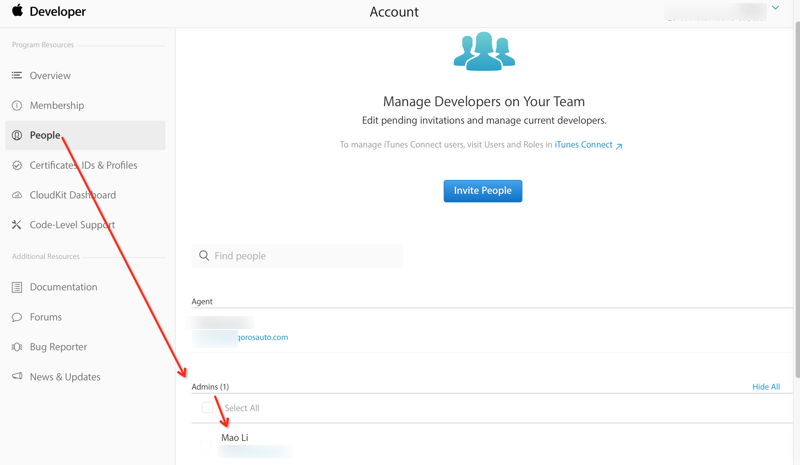Open the Membership sidebar item
This screenshot has width=800, height=465.
pyautogui.click(x=57, y=106)
